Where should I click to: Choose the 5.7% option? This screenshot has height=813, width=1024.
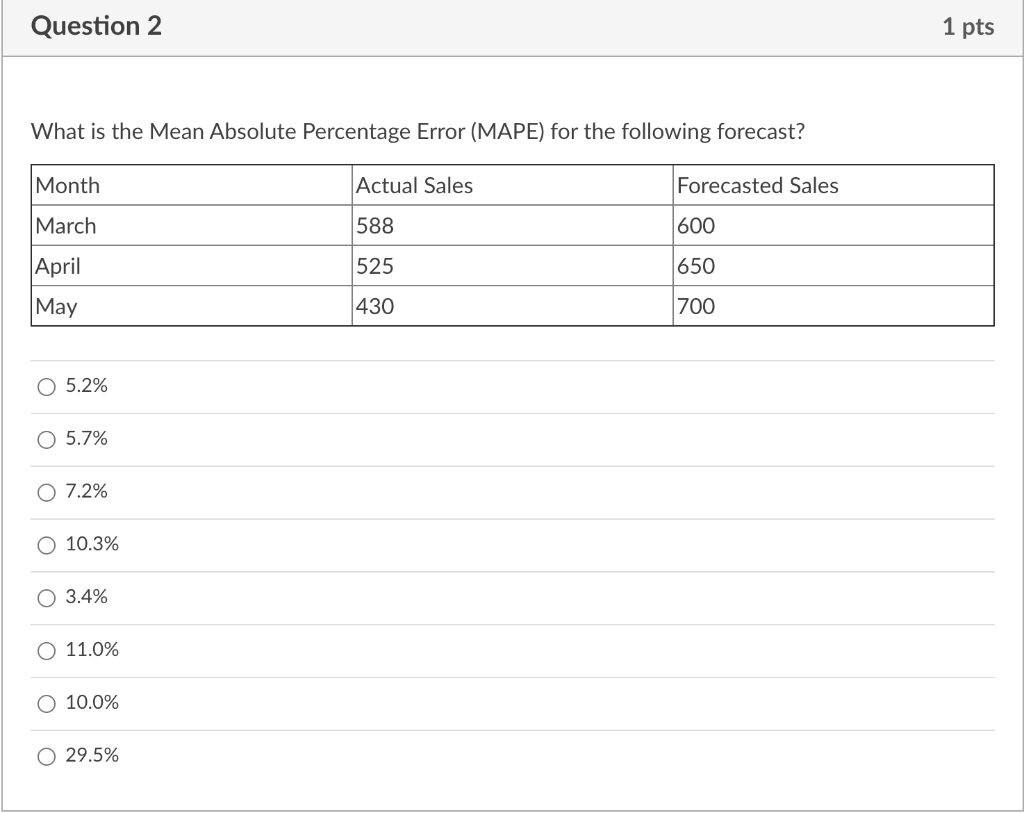point(46,439)
